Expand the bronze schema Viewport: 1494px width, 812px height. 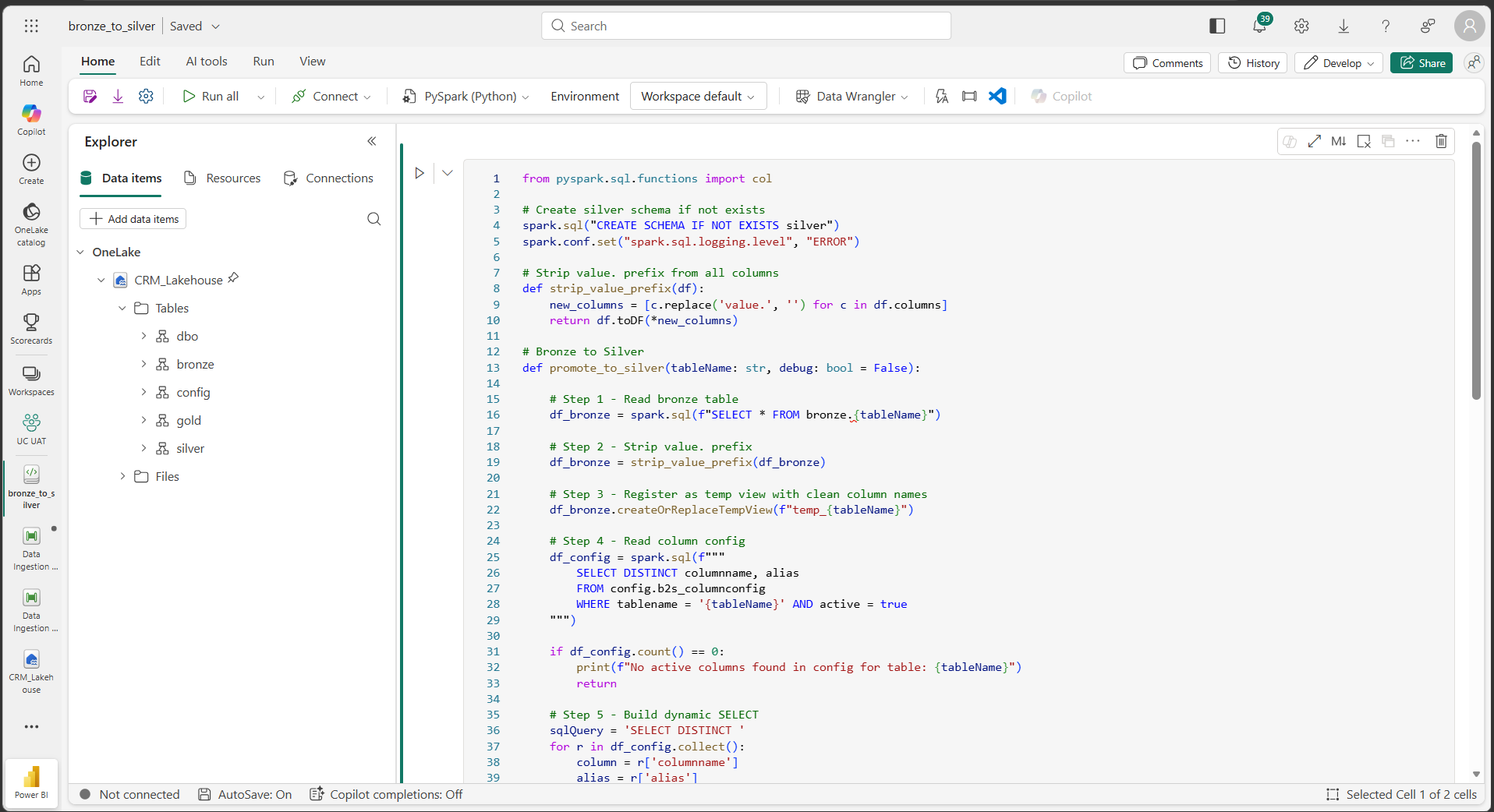coord(143,364)
